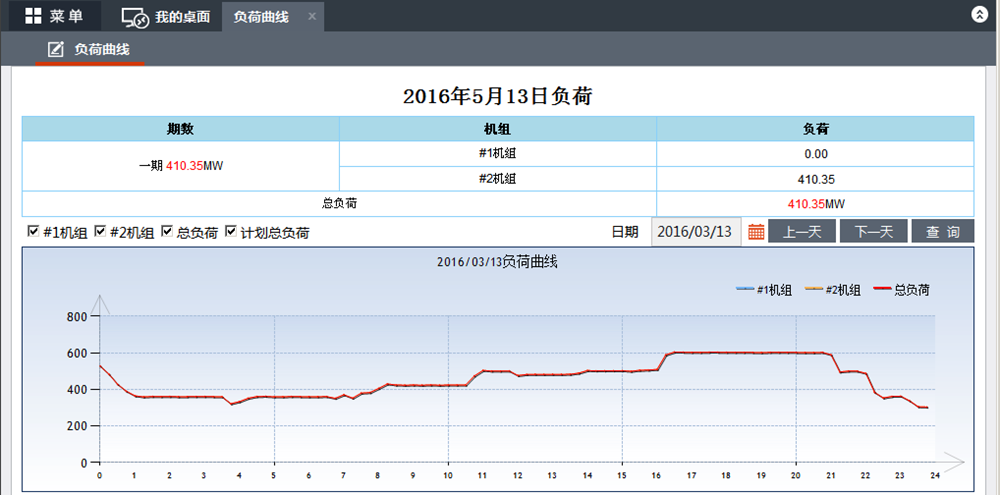Image resolution: width=1000 pixels, height=495 pixels.
Task: Click the My Desktop monitor icon
Action: [x=135, y=17]
